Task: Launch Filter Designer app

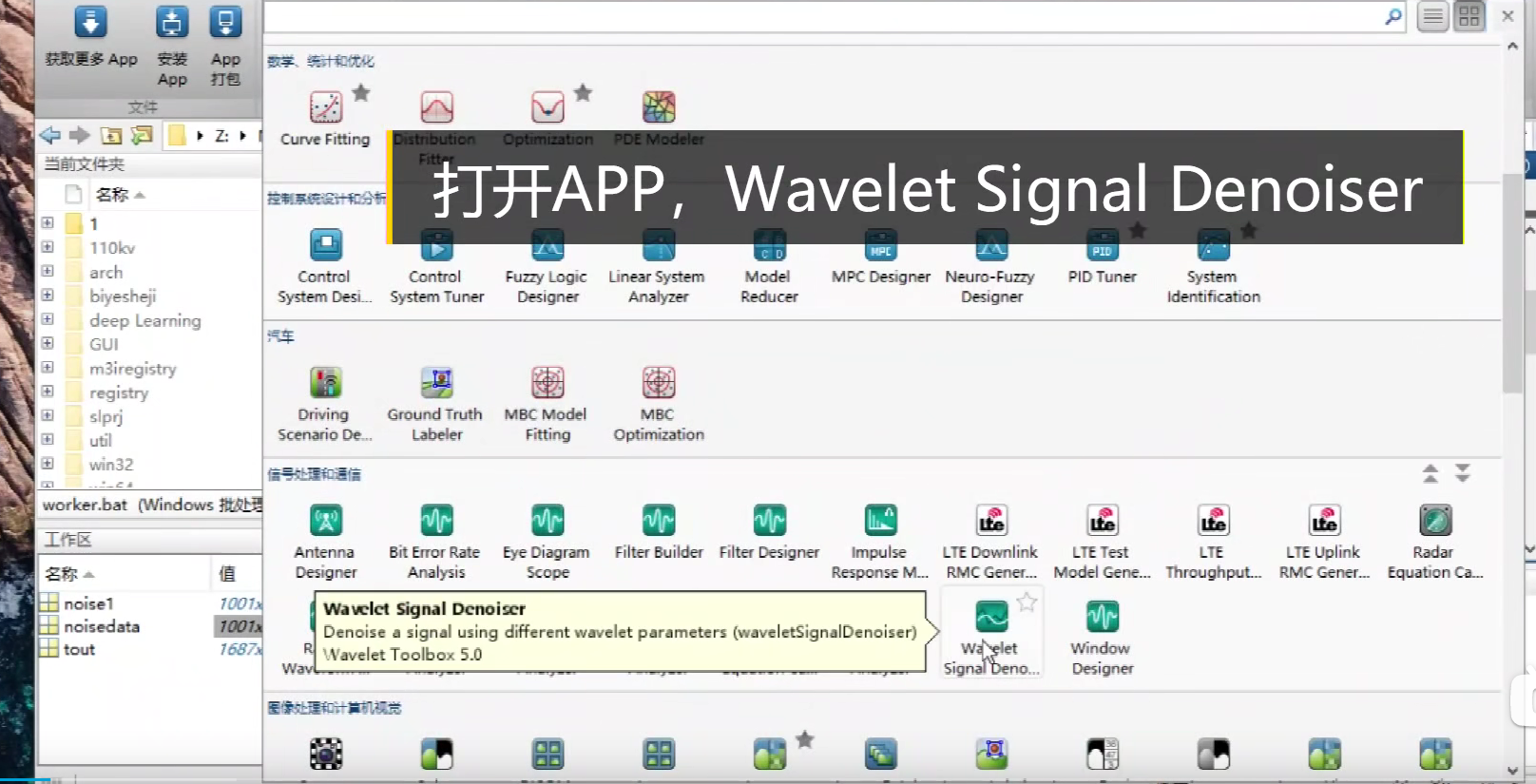Action: tap(769, 532)
